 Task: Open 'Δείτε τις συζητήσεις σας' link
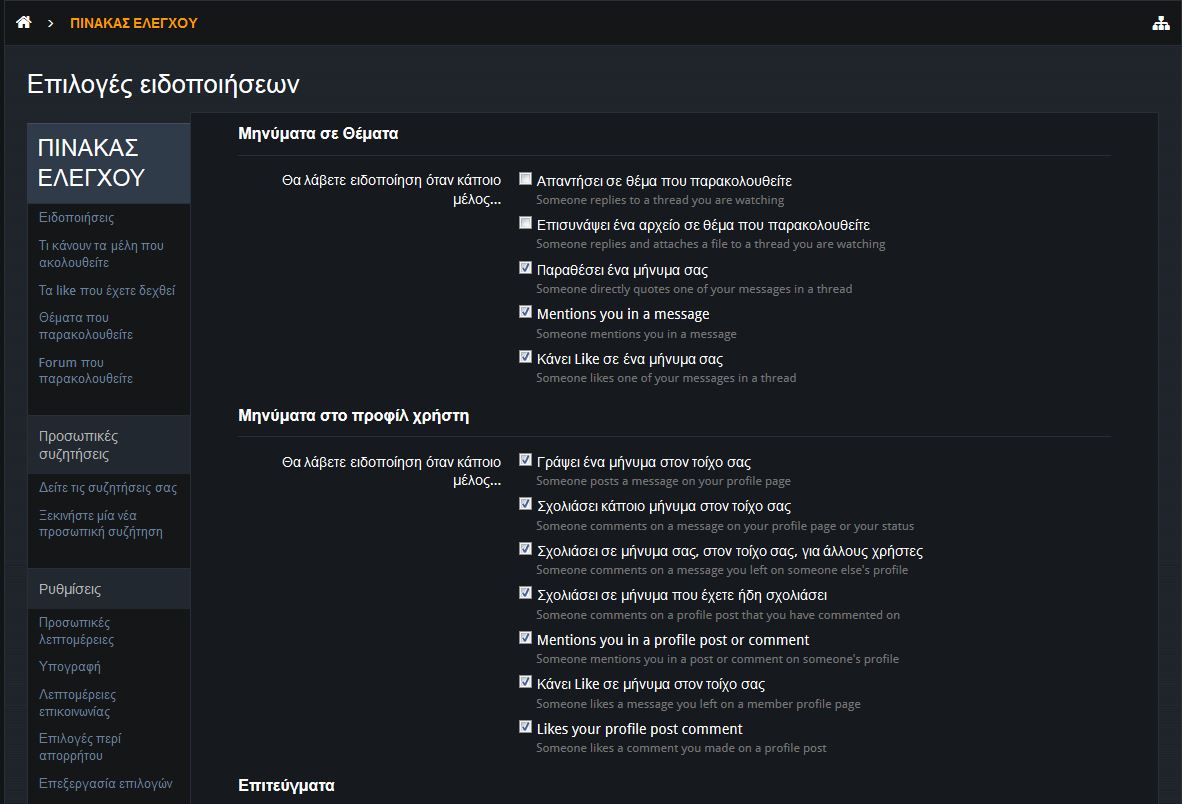click(108, 488)
